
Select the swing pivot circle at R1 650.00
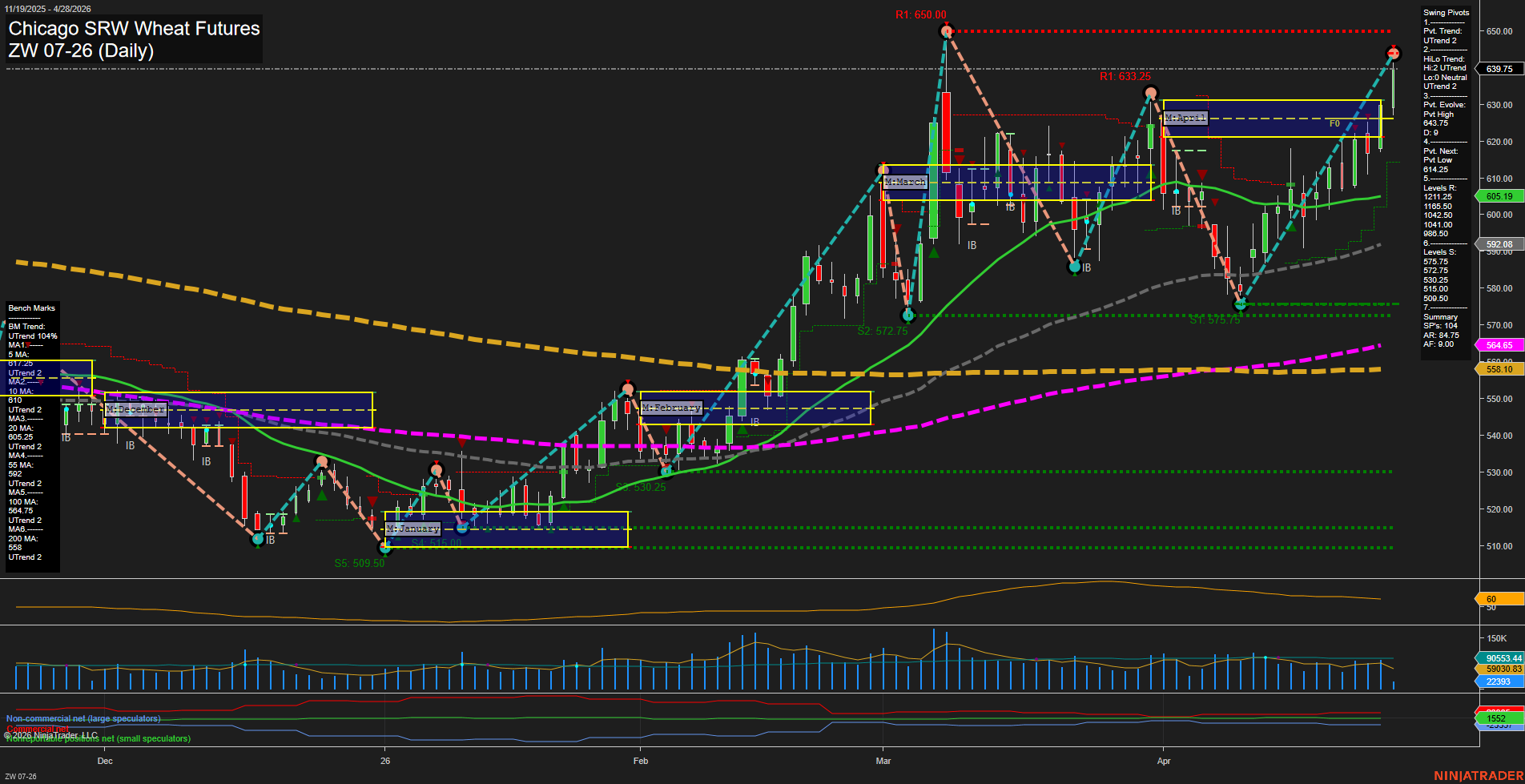coord(946,31)
